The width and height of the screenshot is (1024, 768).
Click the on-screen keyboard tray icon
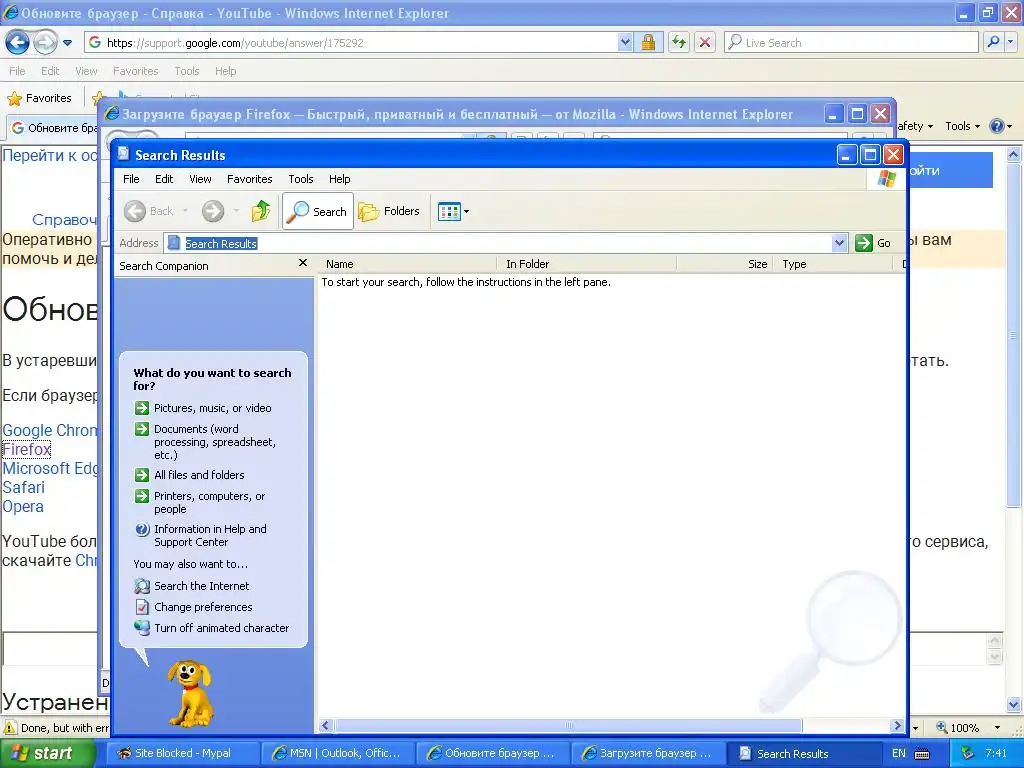pos(922,753)
